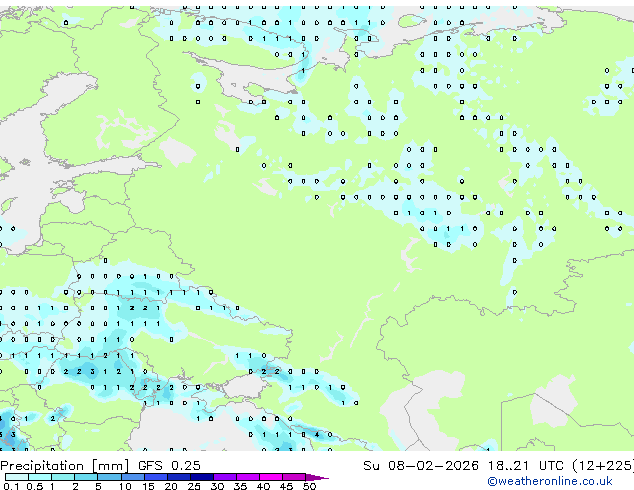Click the 15–20 mm legend color swatch

(155, 477)
